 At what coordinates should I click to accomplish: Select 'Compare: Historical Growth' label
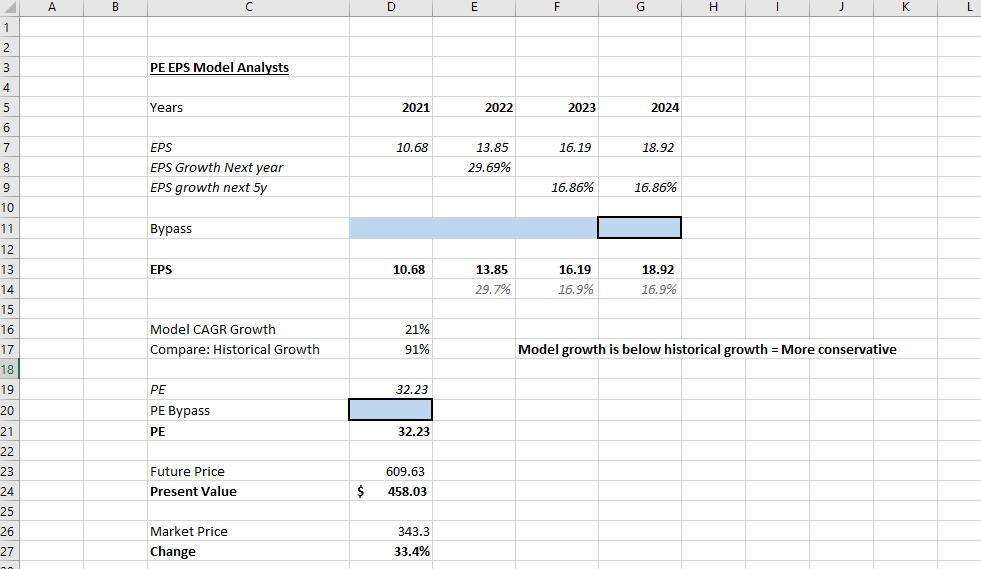pyautogui.click(x=248, y=349)
